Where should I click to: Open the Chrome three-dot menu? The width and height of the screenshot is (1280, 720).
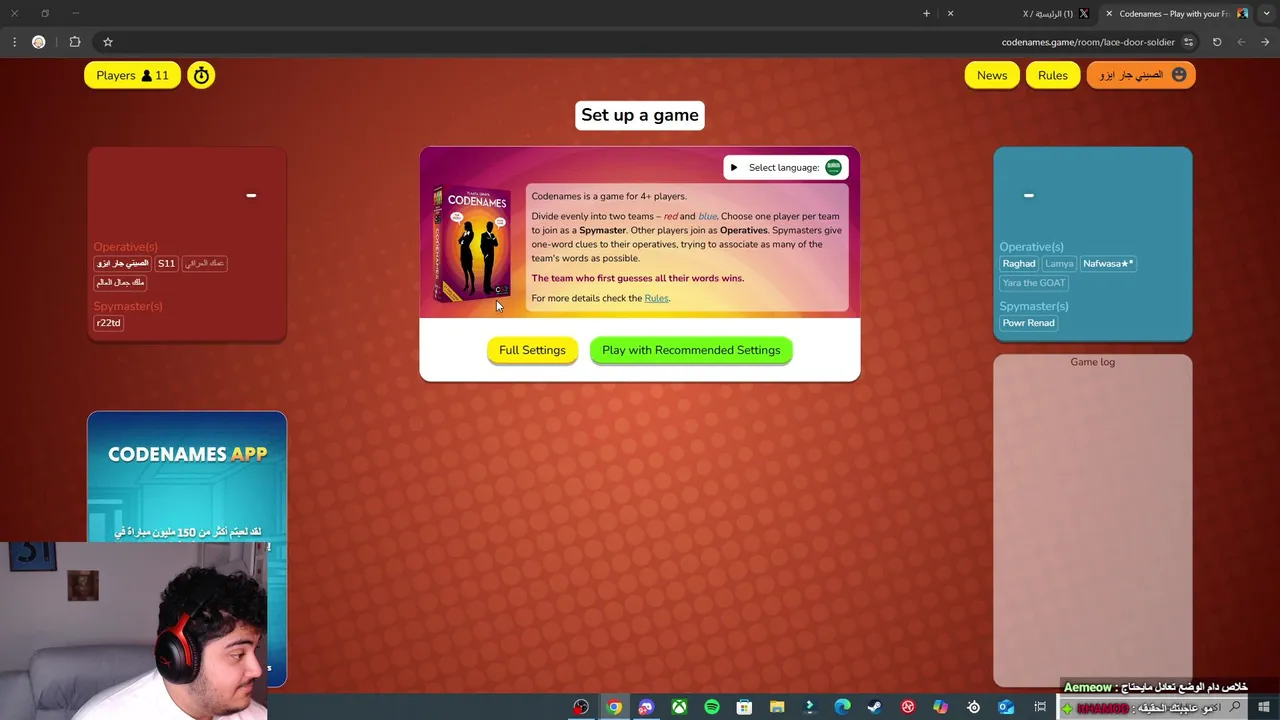14,42
